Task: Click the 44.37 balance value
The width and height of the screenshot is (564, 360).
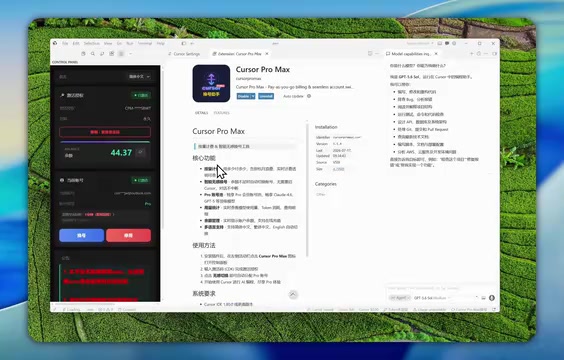Action: click(x=121, y=152)
